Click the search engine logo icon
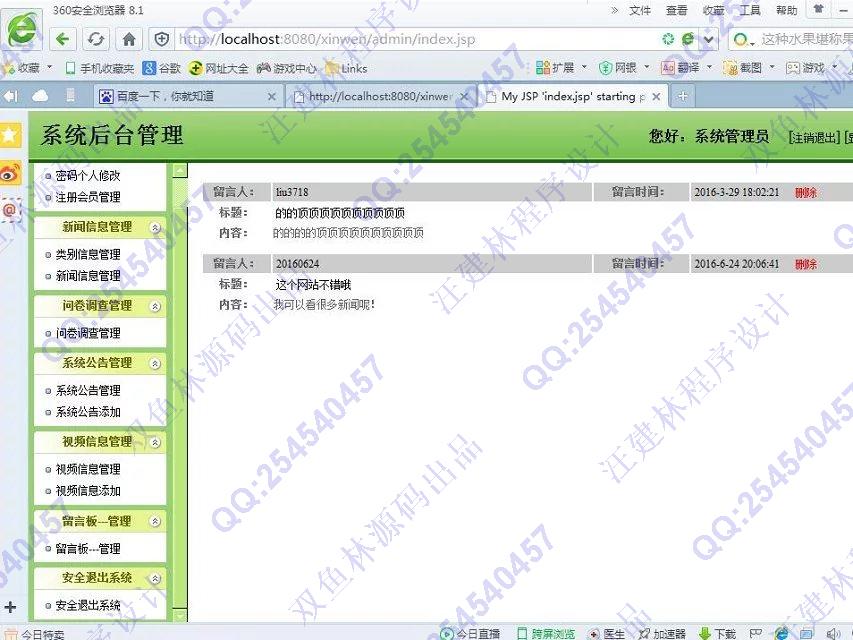 741,39
